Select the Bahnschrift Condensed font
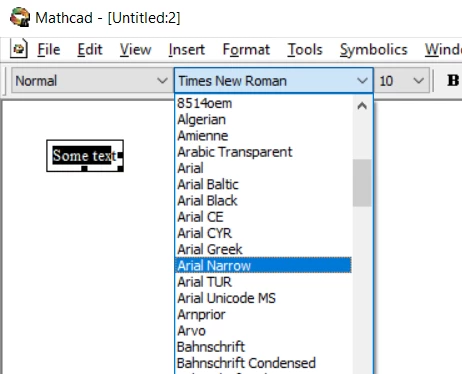 click(x=263, y=363)
